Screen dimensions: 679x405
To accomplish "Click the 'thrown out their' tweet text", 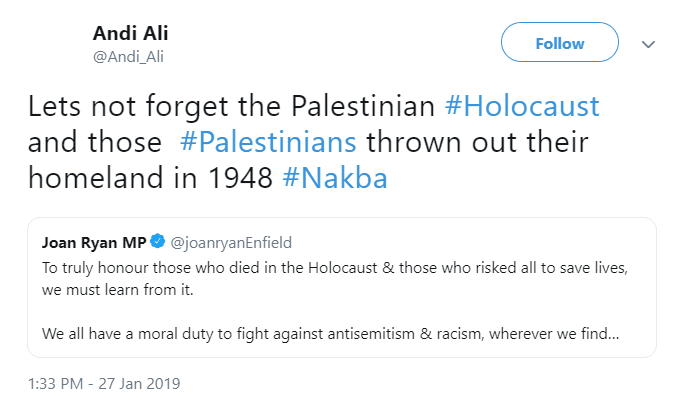I will coord(477,142).
